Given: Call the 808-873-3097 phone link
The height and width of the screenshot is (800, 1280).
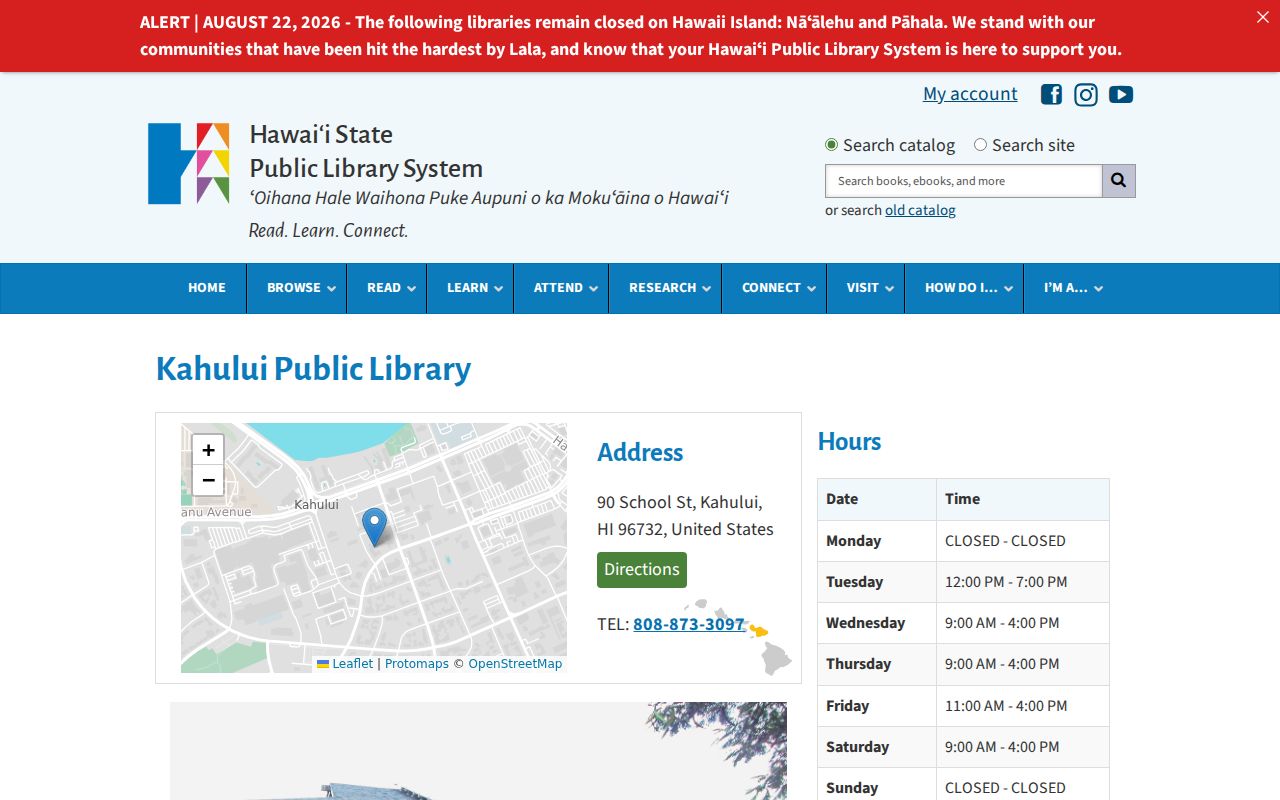Looking at the screenshot, I should tap(689, 624).
